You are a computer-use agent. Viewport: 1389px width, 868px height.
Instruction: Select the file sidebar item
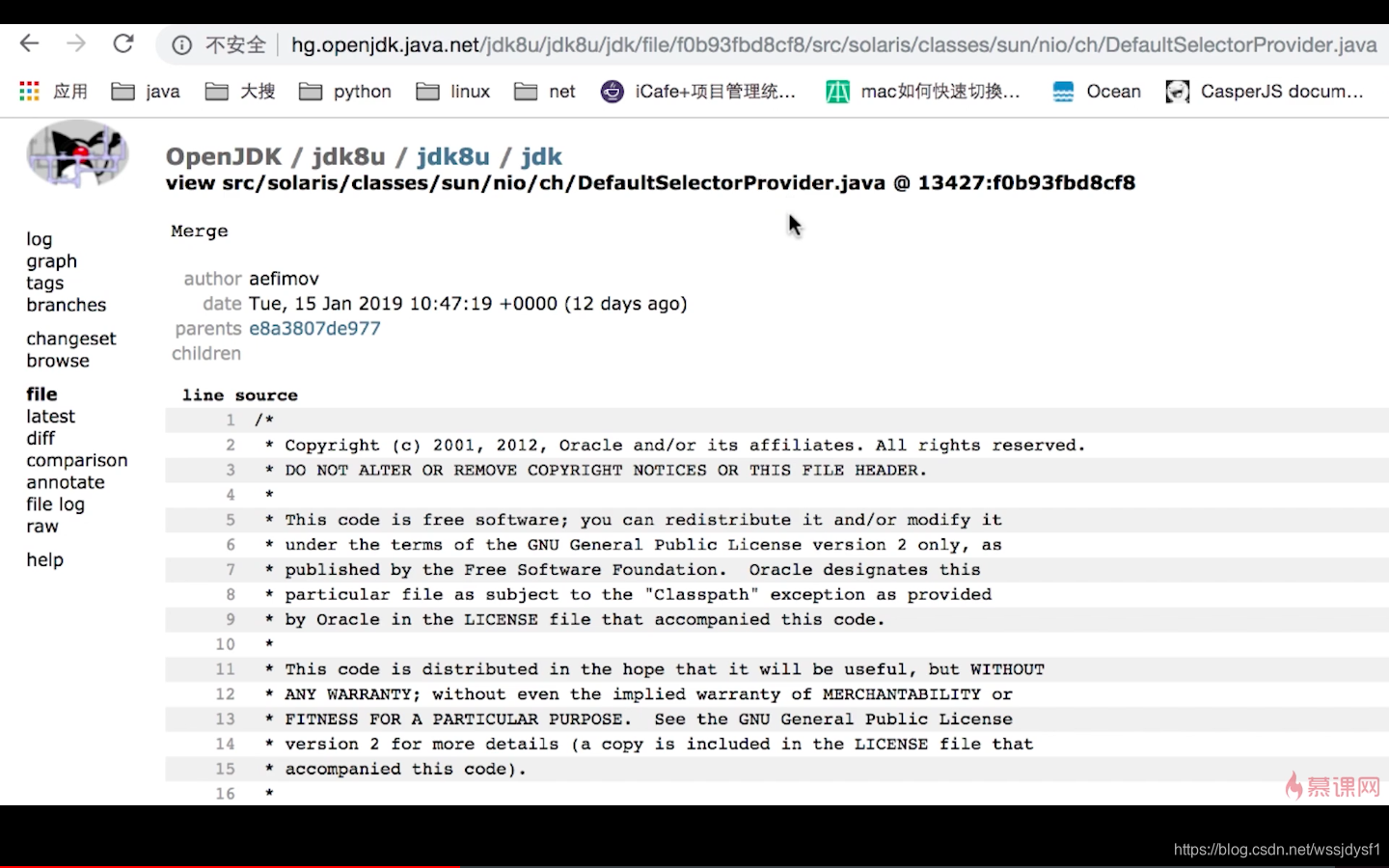(41, 394)
